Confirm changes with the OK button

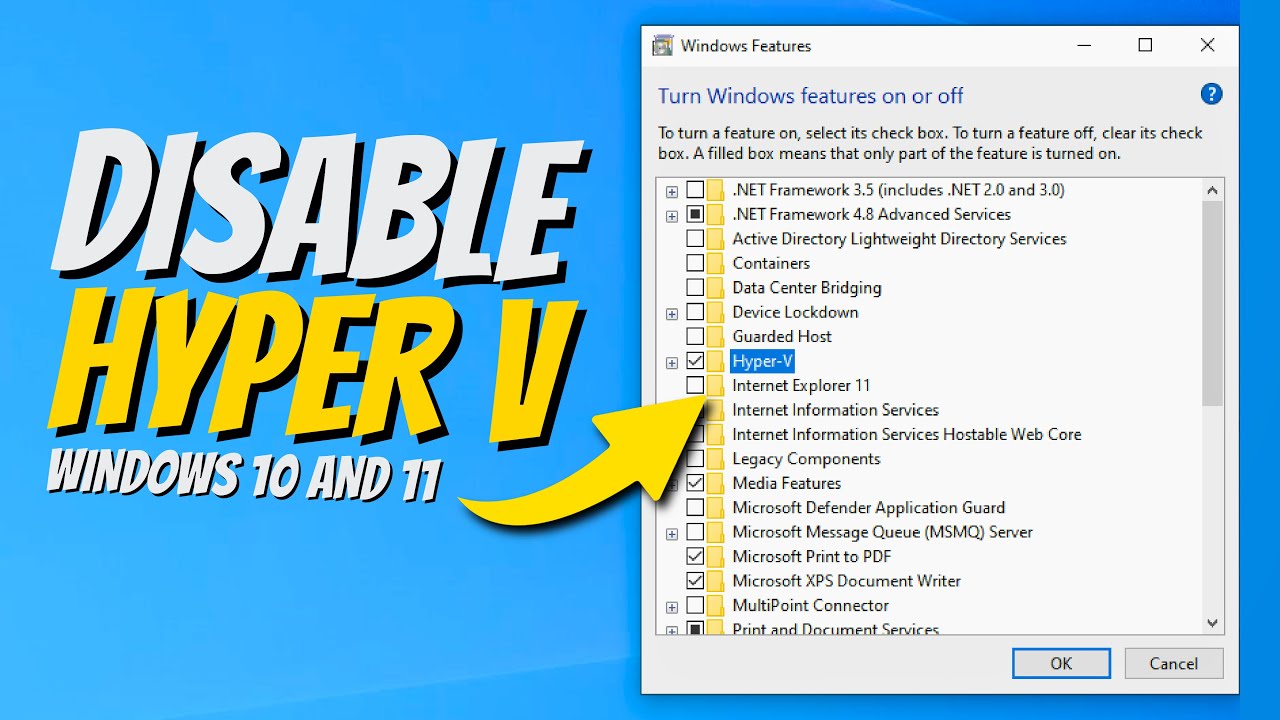tap(1061, 663)
